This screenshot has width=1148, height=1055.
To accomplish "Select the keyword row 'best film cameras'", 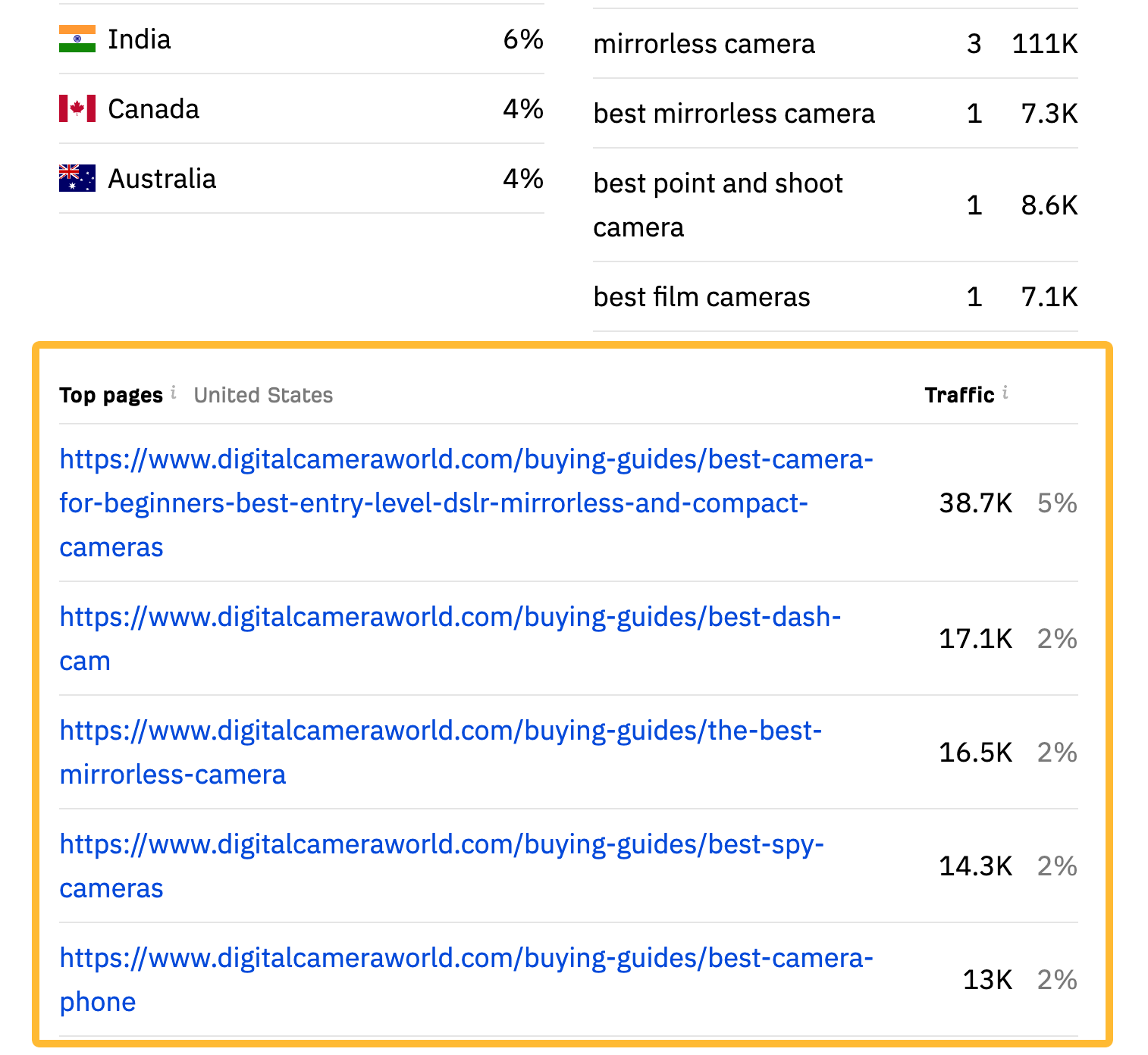I will pos(701,296).
